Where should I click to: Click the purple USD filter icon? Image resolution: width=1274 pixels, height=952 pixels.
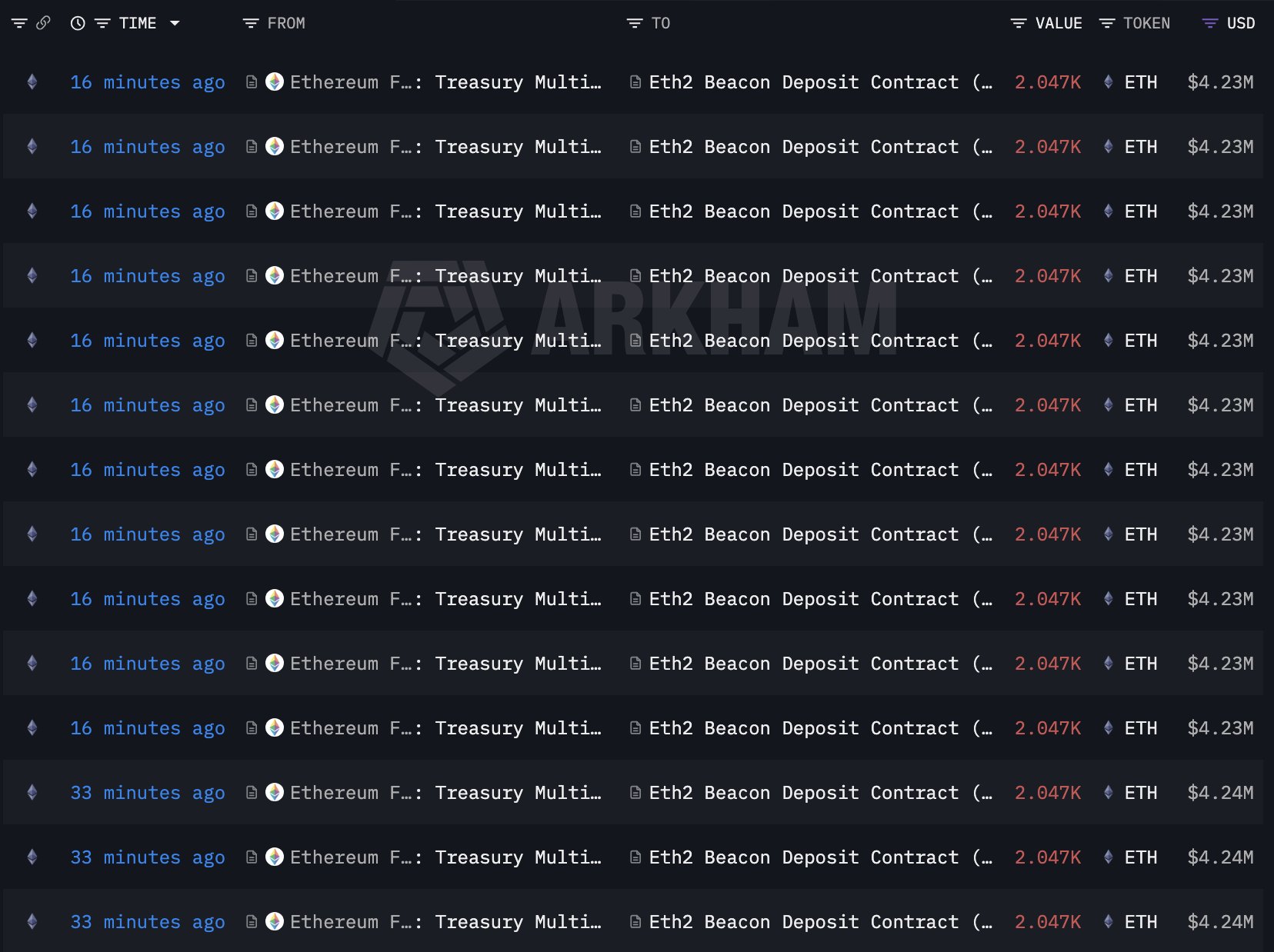(1209, 24)
